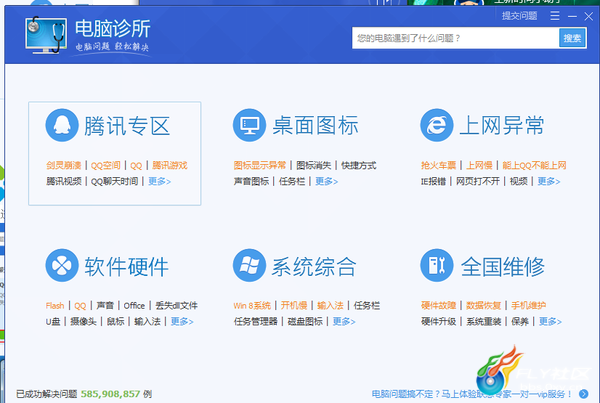Select the 鼠标 link
This screenshot has width=600, height=403.
116,321
